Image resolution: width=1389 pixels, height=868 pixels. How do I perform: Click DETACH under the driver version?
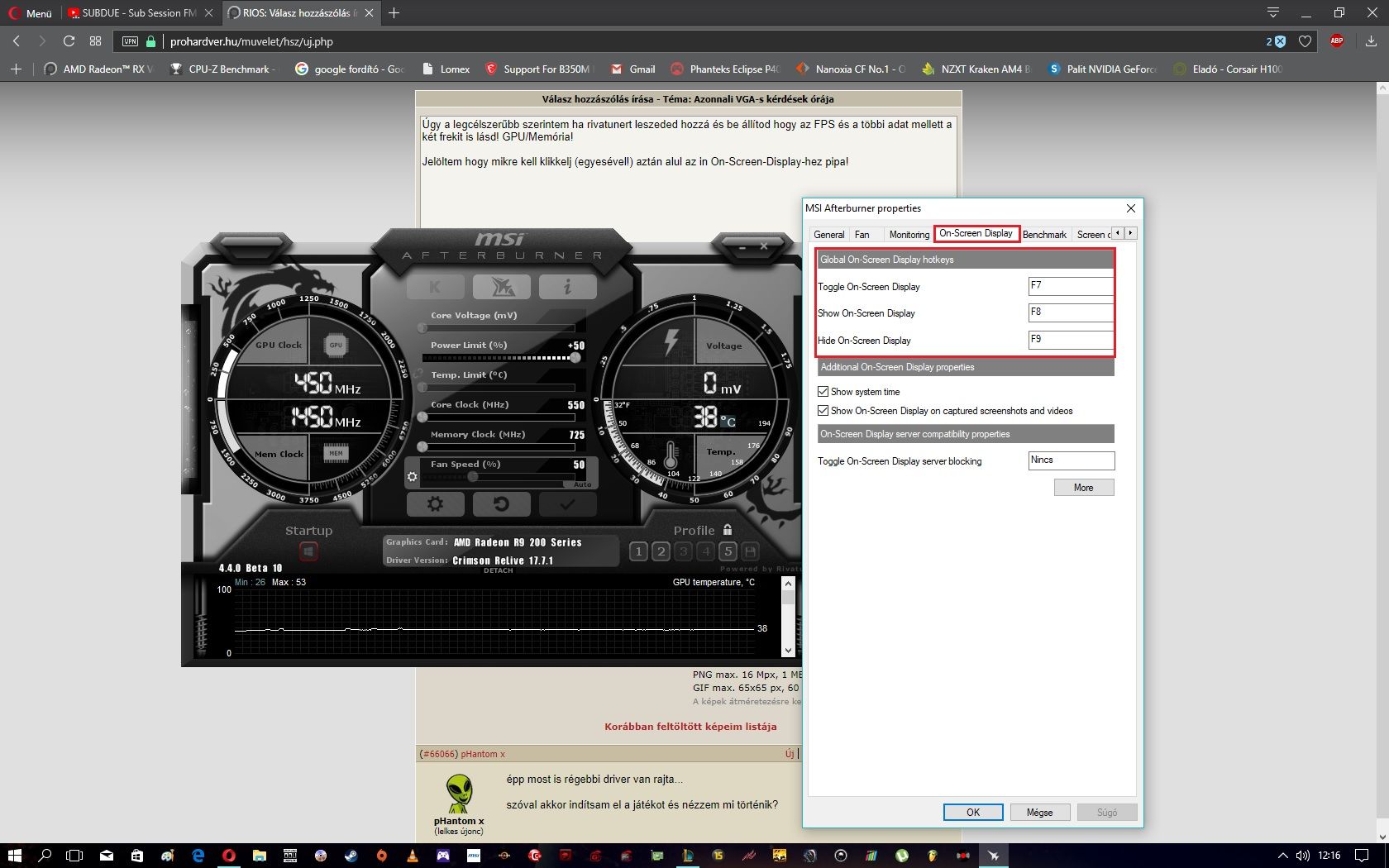[x=498, y=570]
